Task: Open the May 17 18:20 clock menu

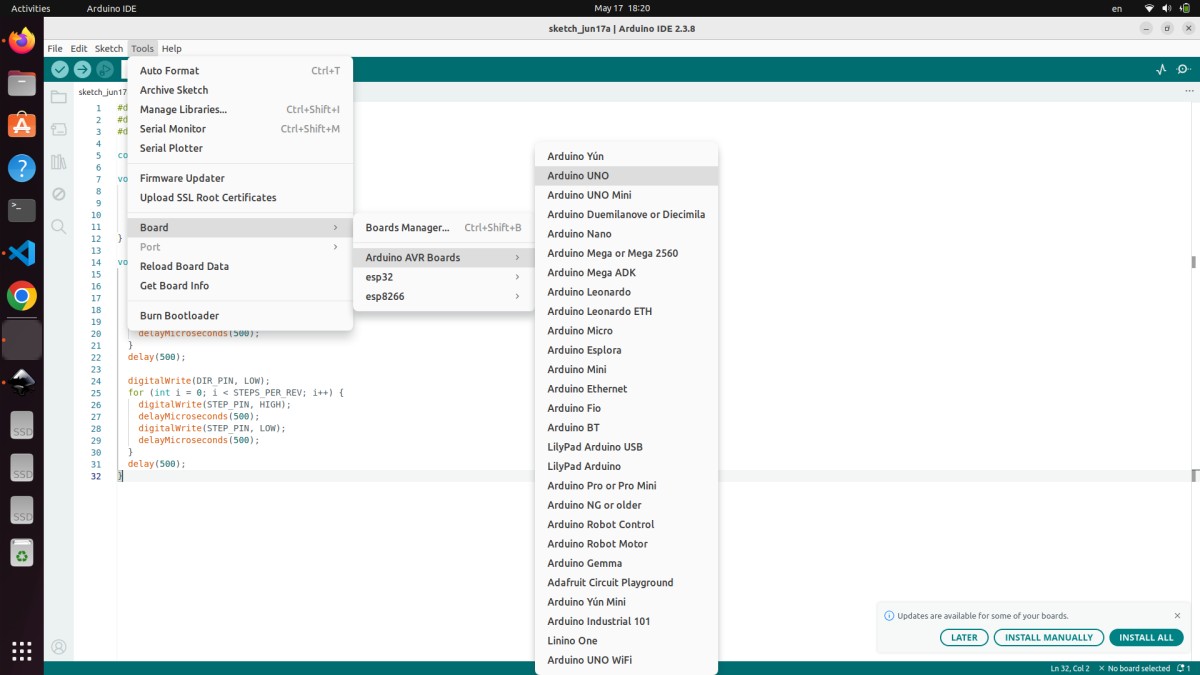Action: pyautogui.click(x=621, y=8)
